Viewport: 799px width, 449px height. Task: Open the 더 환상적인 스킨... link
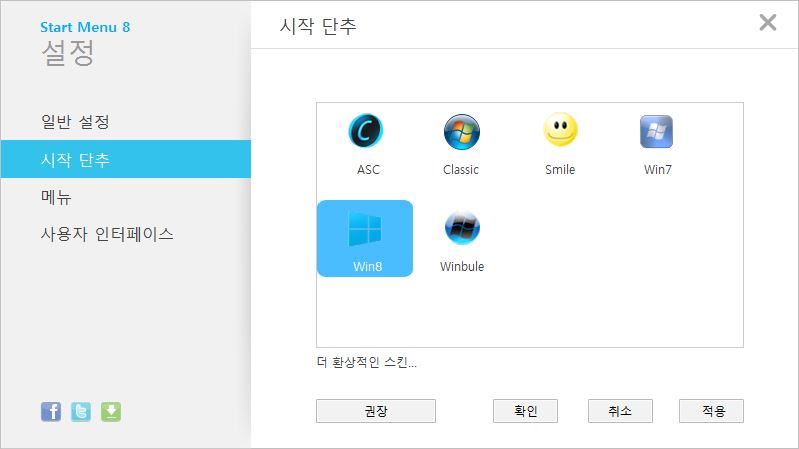point(367,362)
